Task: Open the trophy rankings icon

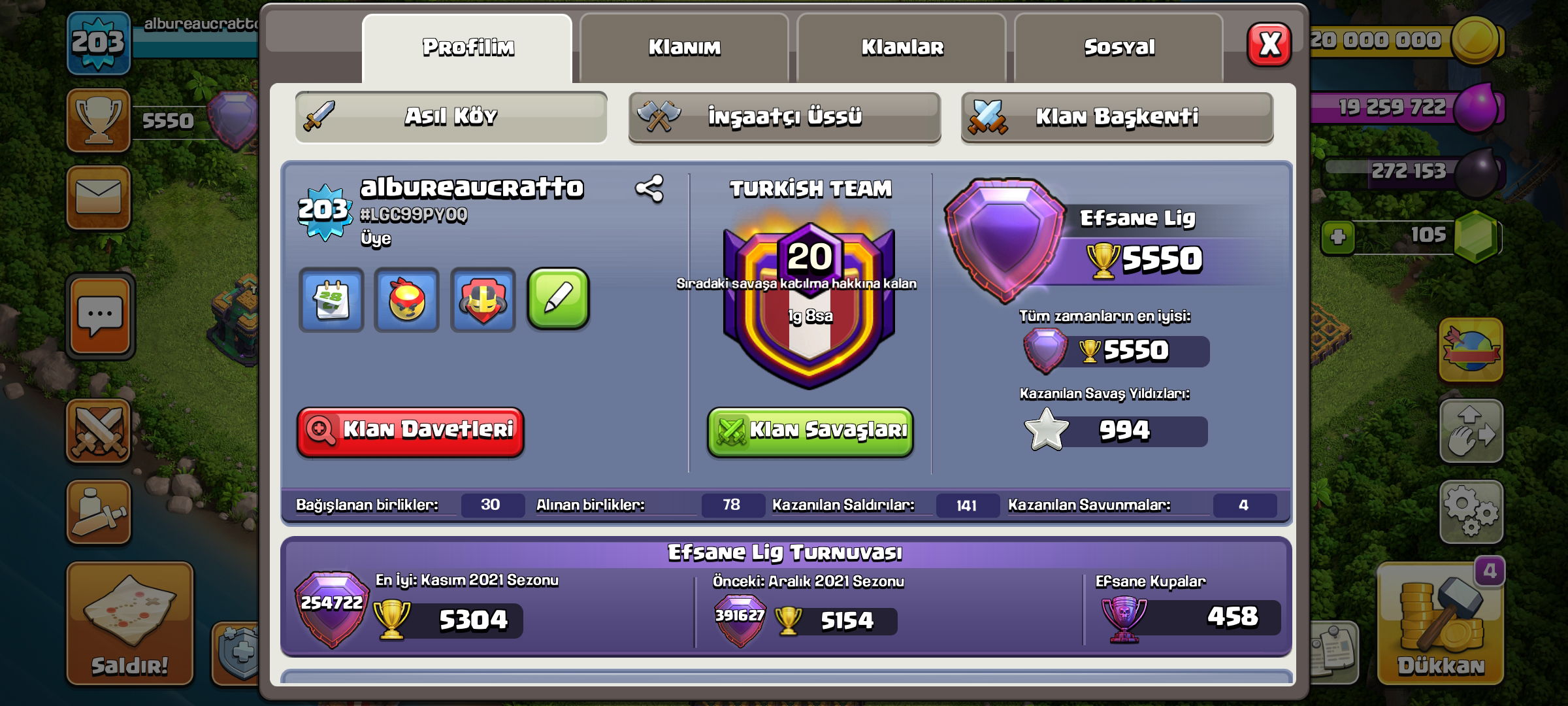Action: (x=99, y=120)
